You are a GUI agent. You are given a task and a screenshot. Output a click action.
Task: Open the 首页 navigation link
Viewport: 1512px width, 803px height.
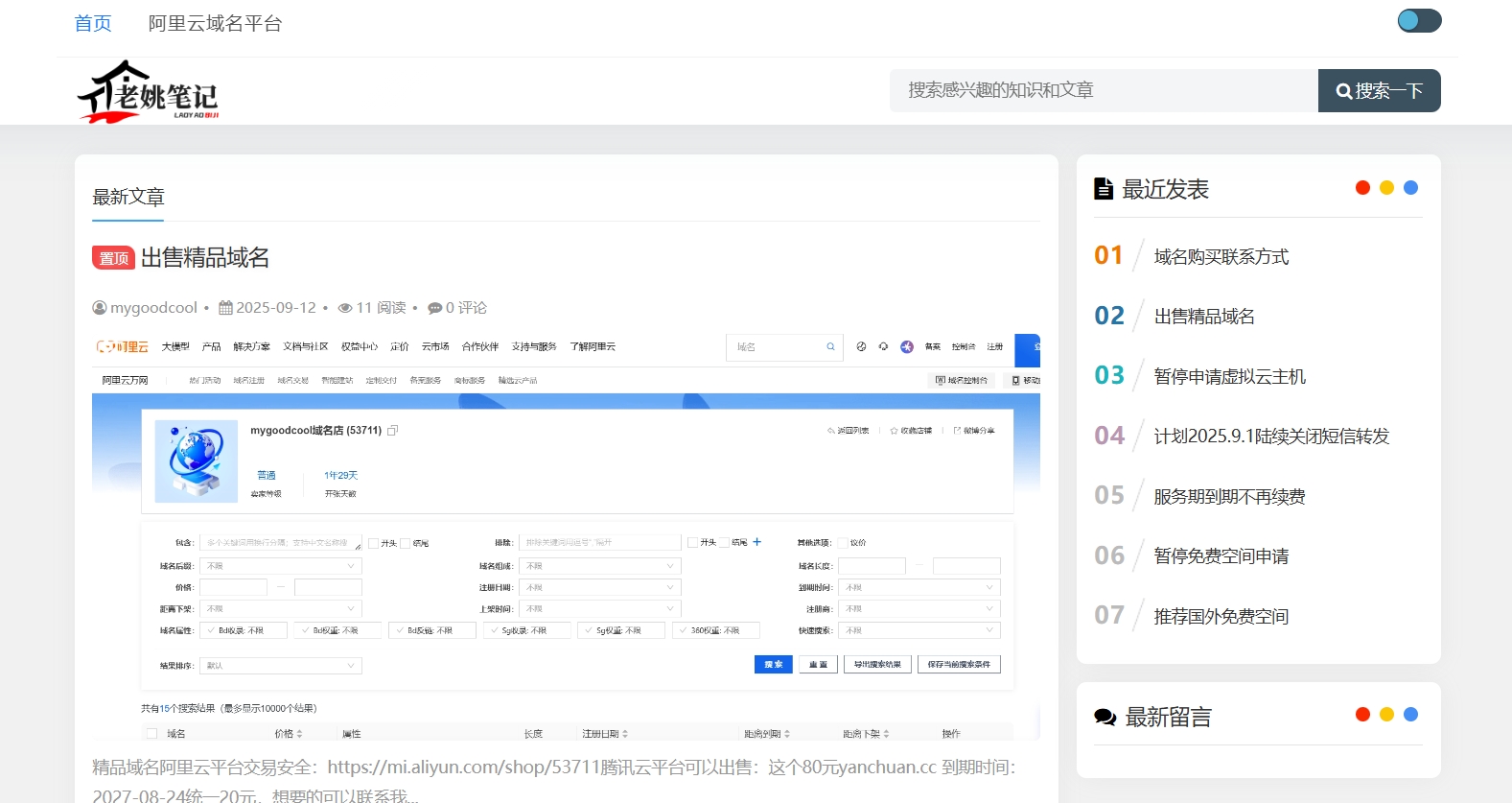point(93,23)
